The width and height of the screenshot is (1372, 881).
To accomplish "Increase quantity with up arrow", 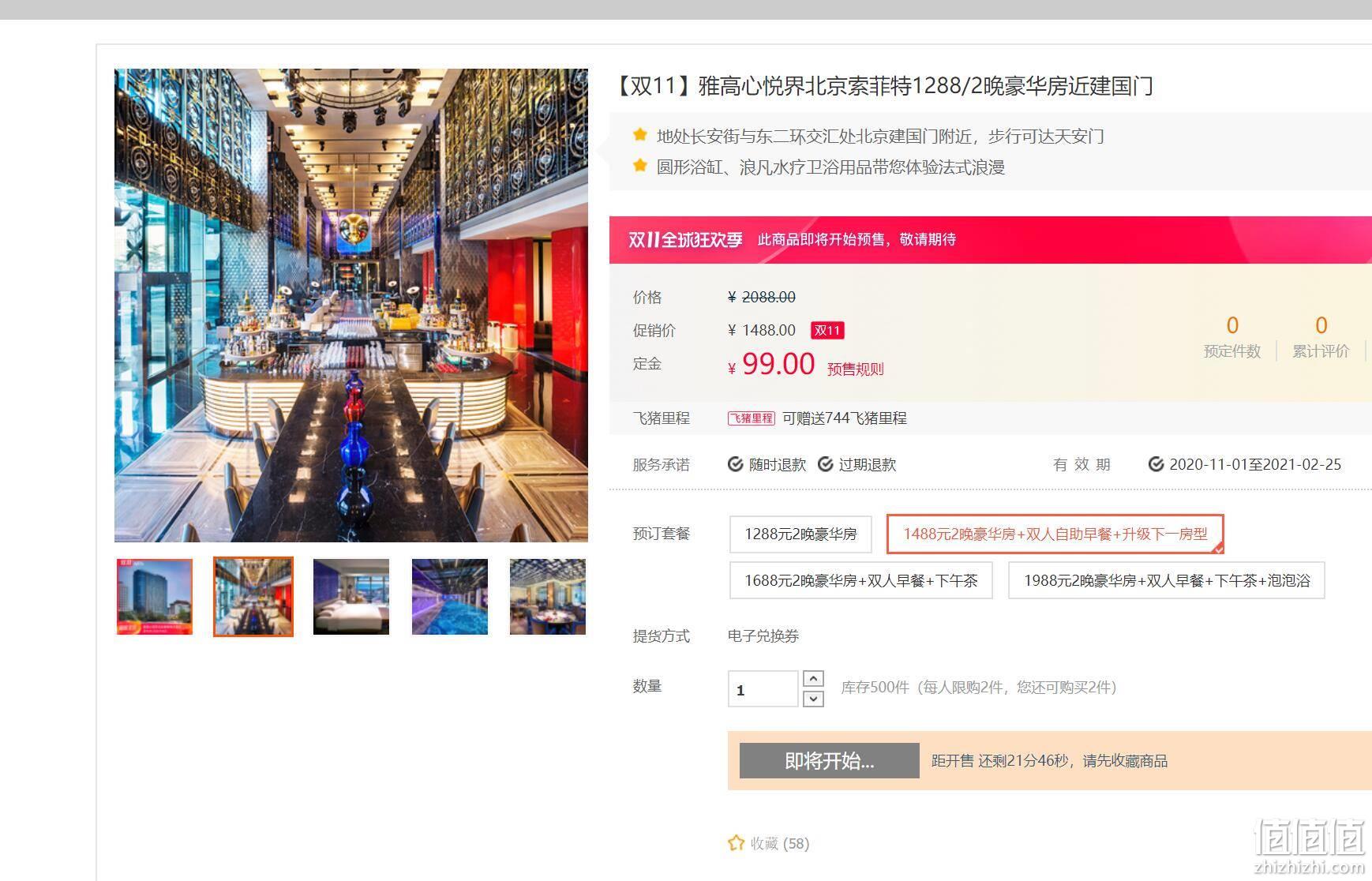I will point(813,678).
